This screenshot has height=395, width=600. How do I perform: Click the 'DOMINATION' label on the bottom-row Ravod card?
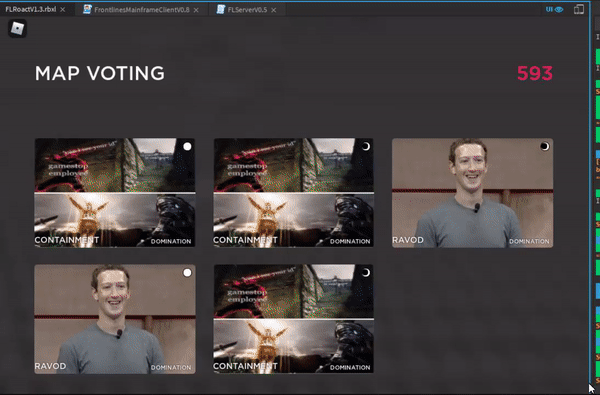coord(171,367)
